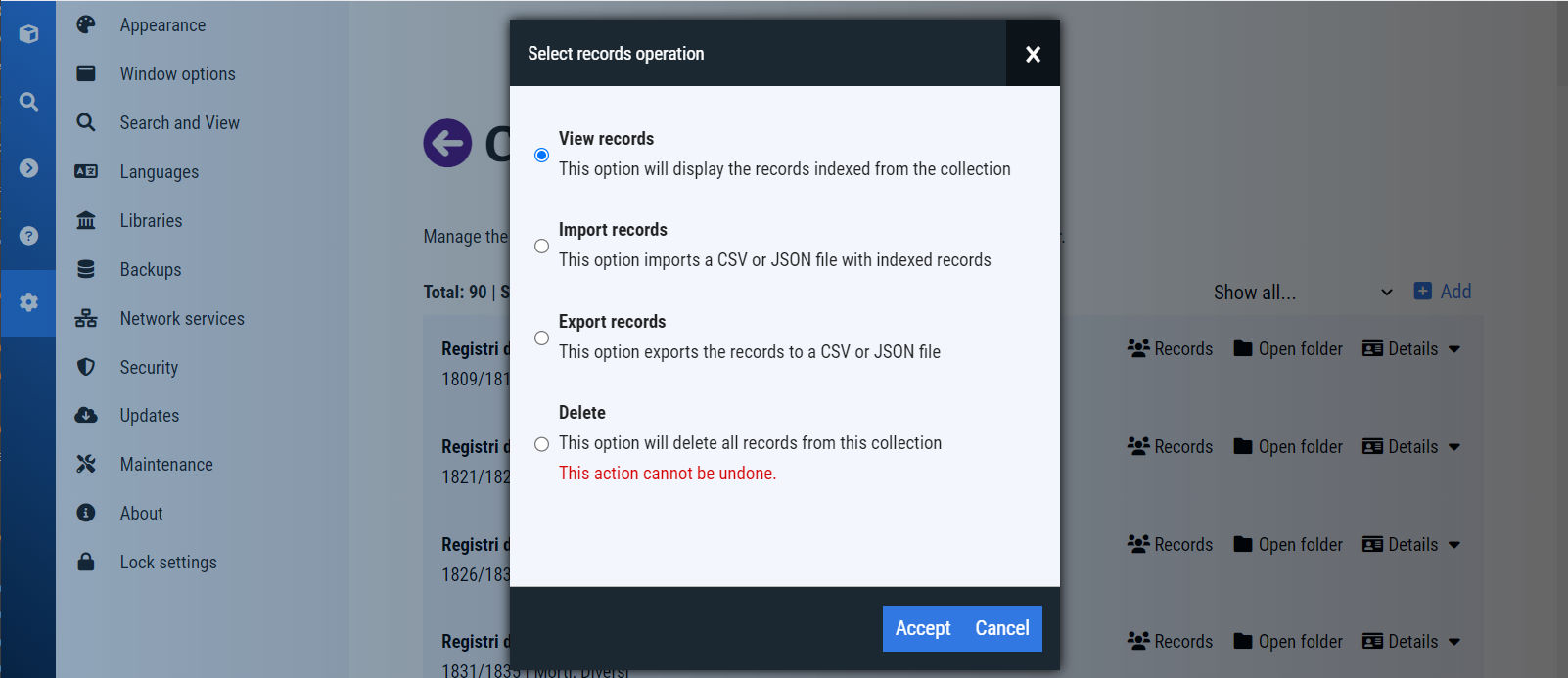Viewport: 1568px width, 678px height.
Task: Open the Updates settings
Action: coord(149,416)
